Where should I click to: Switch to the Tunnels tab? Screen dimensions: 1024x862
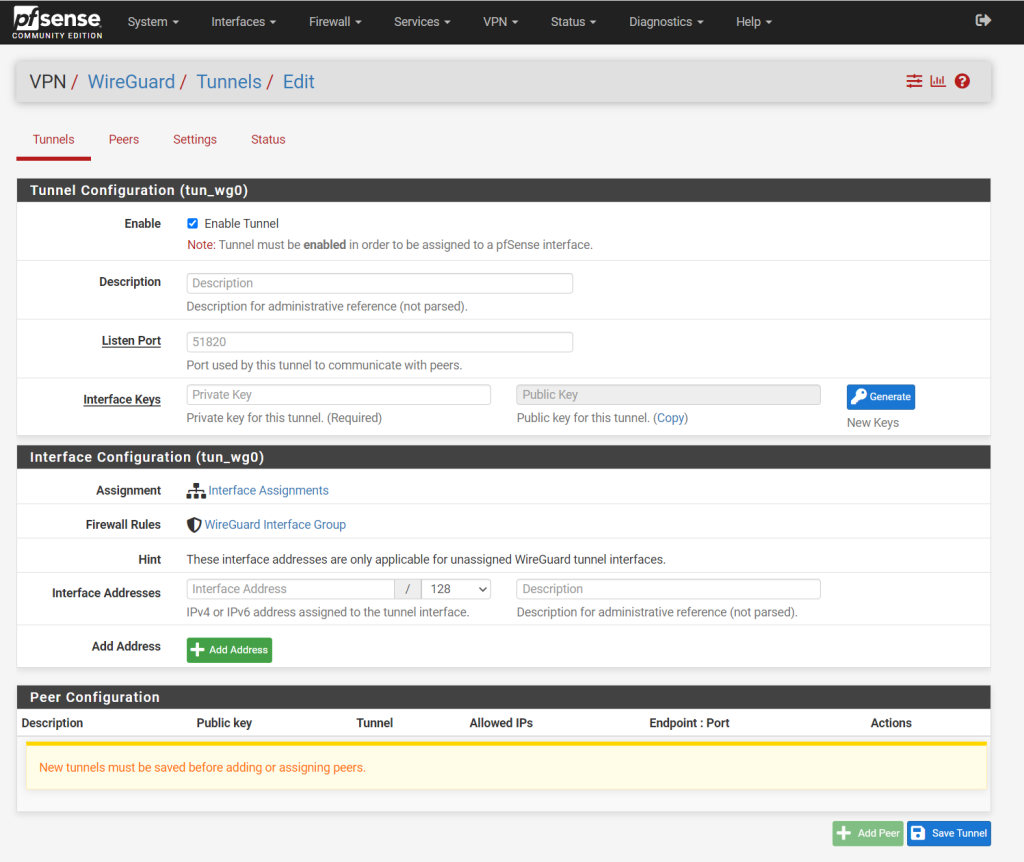coord(54,140)
